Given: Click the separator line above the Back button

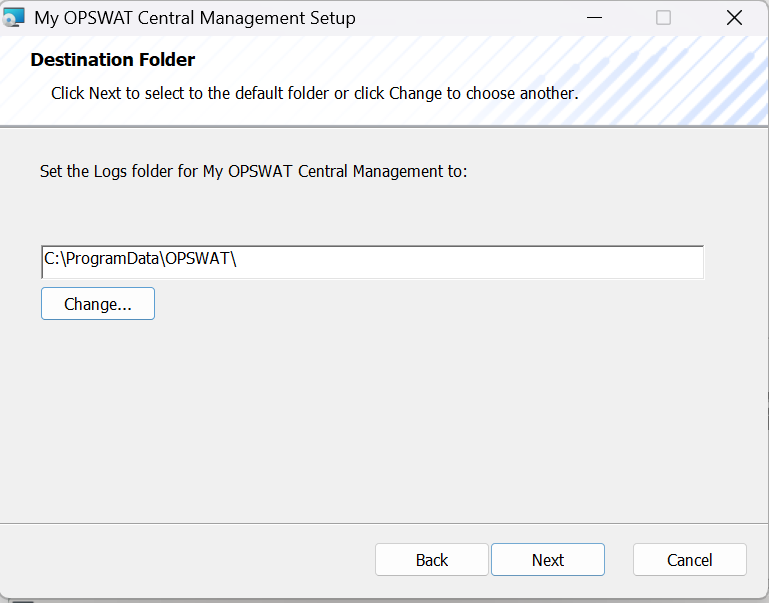Looking at the screenshot, I should pyautogui.click(x=384, y=522).
